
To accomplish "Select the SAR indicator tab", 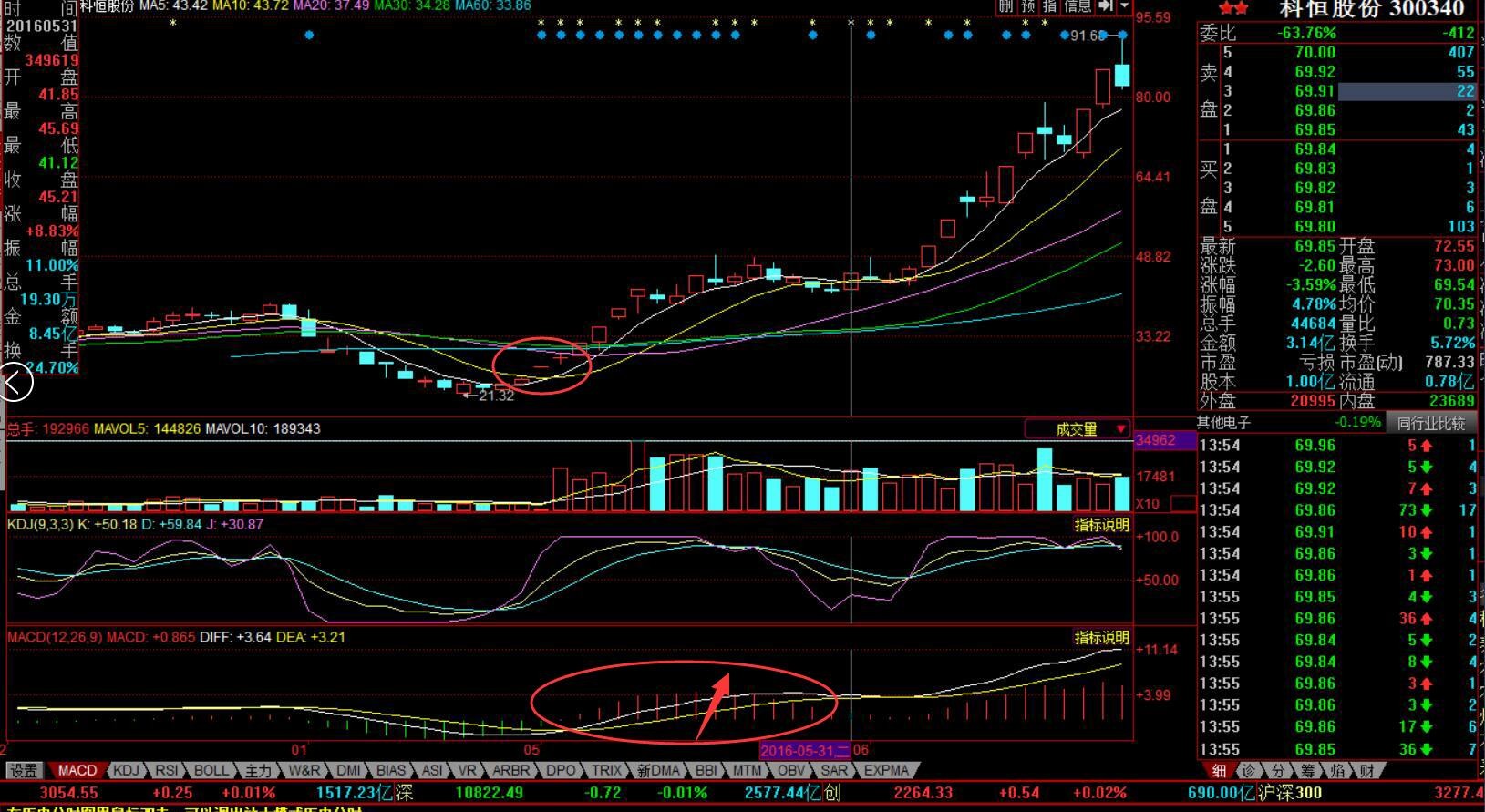I will 834,770.
